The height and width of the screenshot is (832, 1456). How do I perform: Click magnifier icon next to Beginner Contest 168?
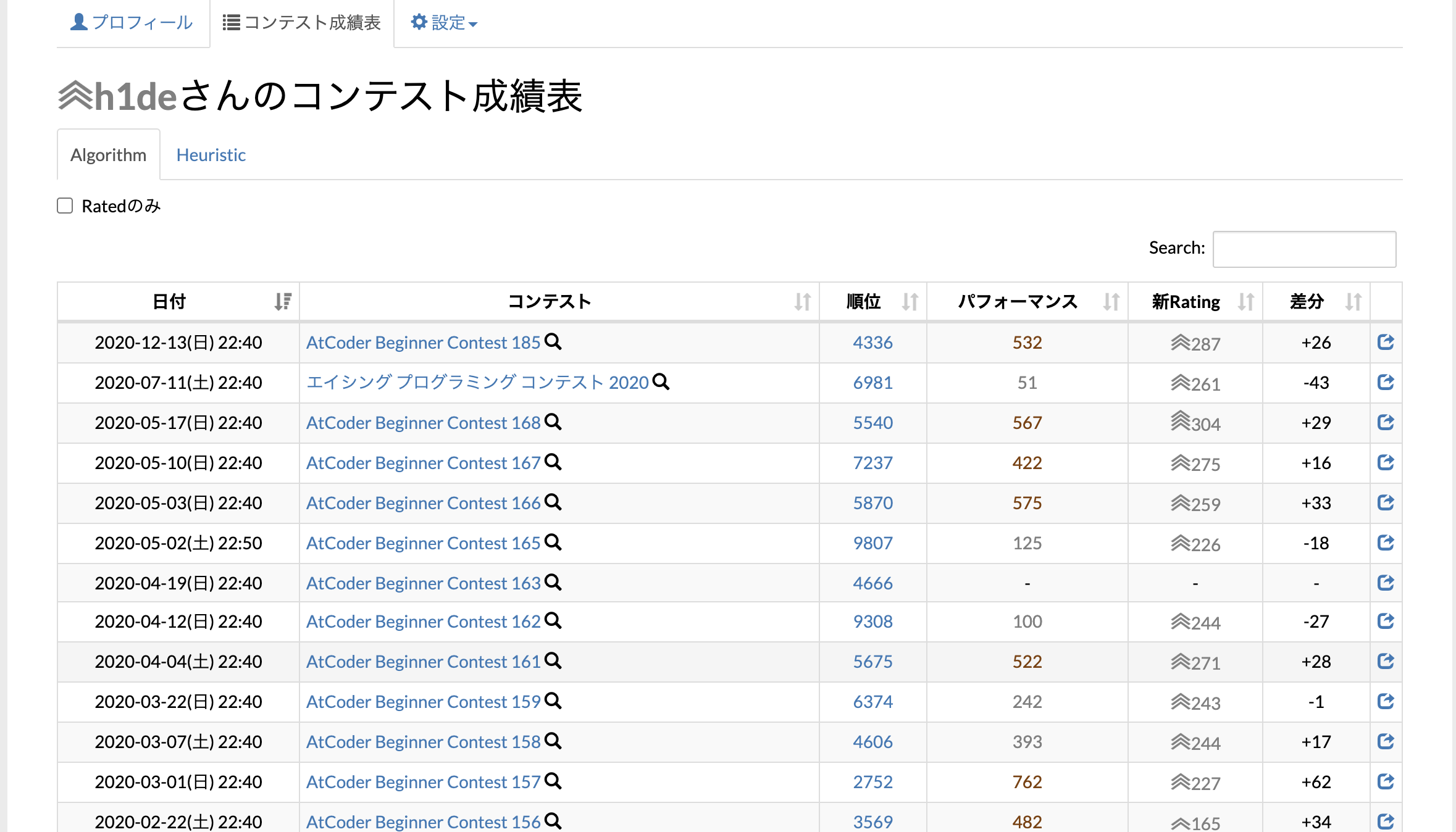553,422
